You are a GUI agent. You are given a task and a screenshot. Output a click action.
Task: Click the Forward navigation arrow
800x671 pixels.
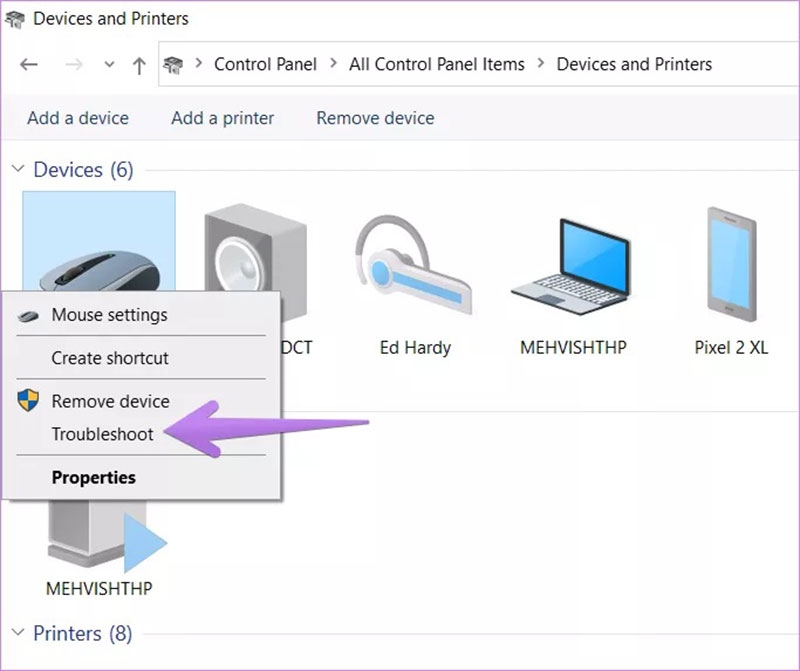pyautogui.click(x=74, y=65)
